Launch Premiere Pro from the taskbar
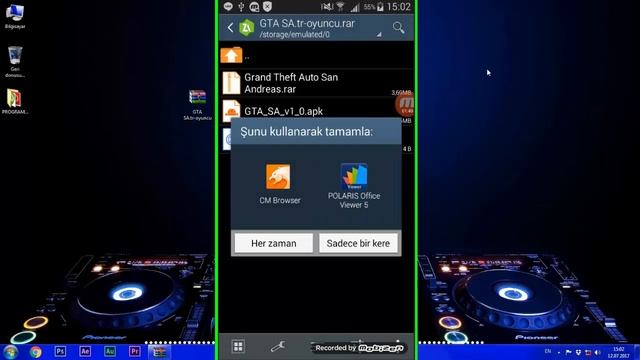The width and height of the screenshot is (640, 360). (134, 351)
